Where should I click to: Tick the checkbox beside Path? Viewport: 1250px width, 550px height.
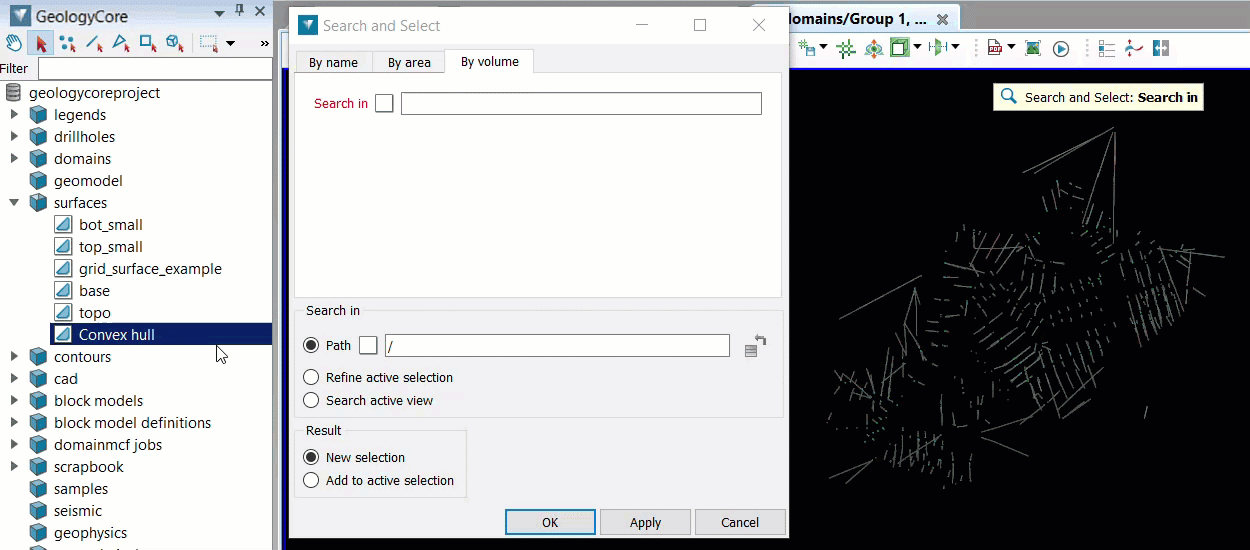[368, 345]
